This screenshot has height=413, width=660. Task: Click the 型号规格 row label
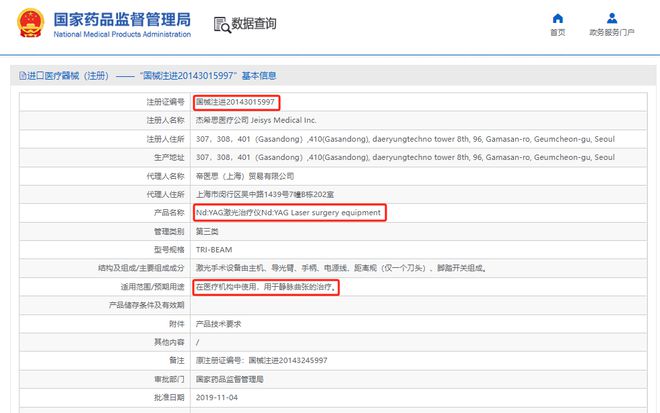pos(169,250)
